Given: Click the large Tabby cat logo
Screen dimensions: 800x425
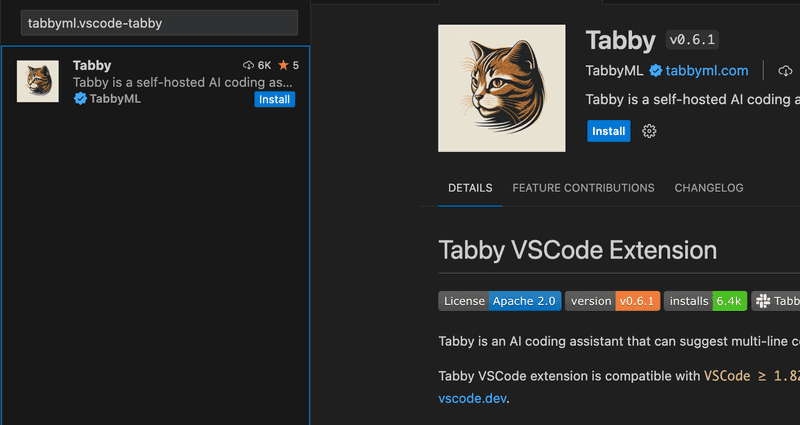Looking at the screenshot, I should tap(502, 88).
